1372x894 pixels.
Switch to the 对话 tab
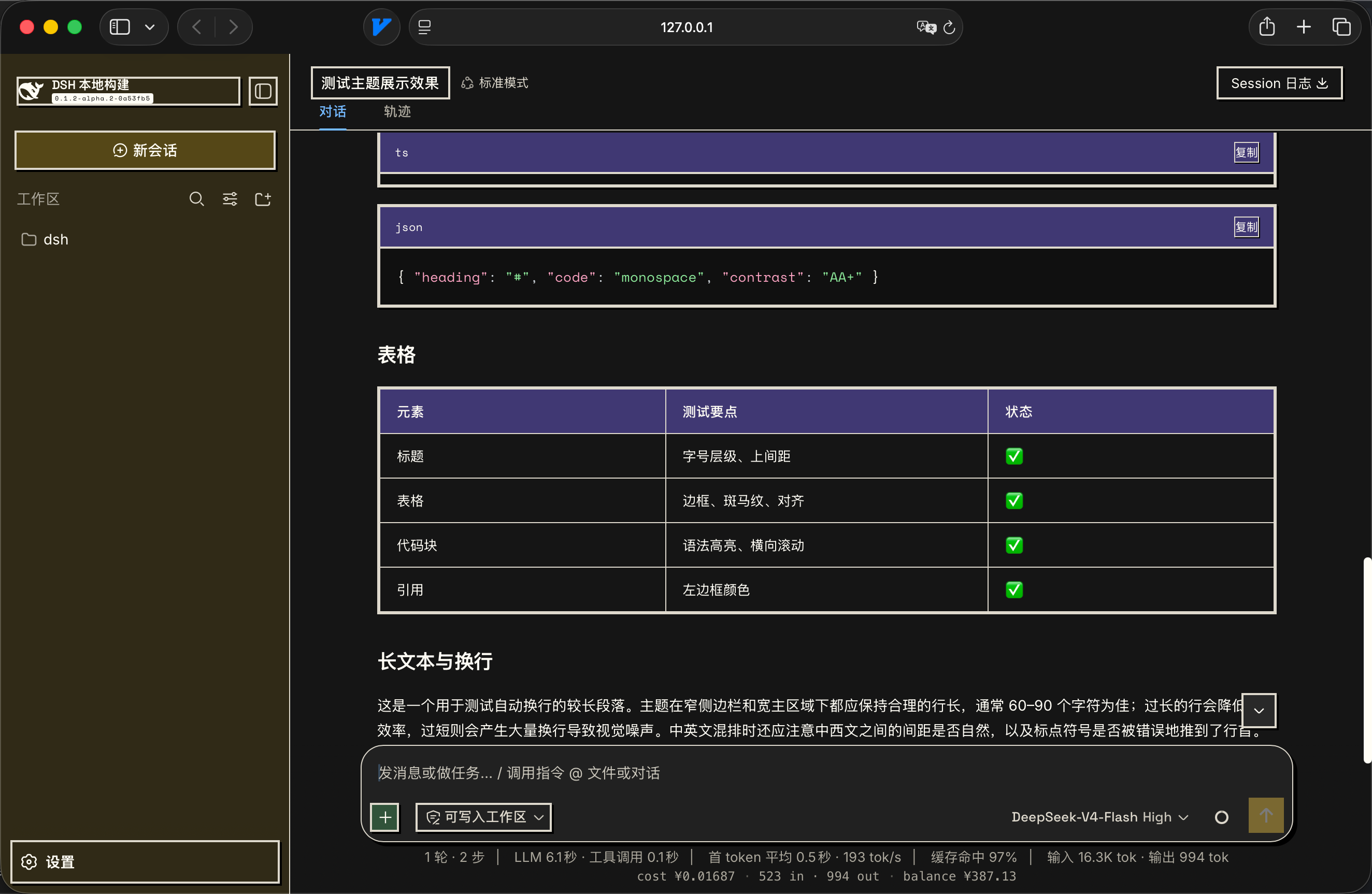pyautogui.click(x=333, y=112)
